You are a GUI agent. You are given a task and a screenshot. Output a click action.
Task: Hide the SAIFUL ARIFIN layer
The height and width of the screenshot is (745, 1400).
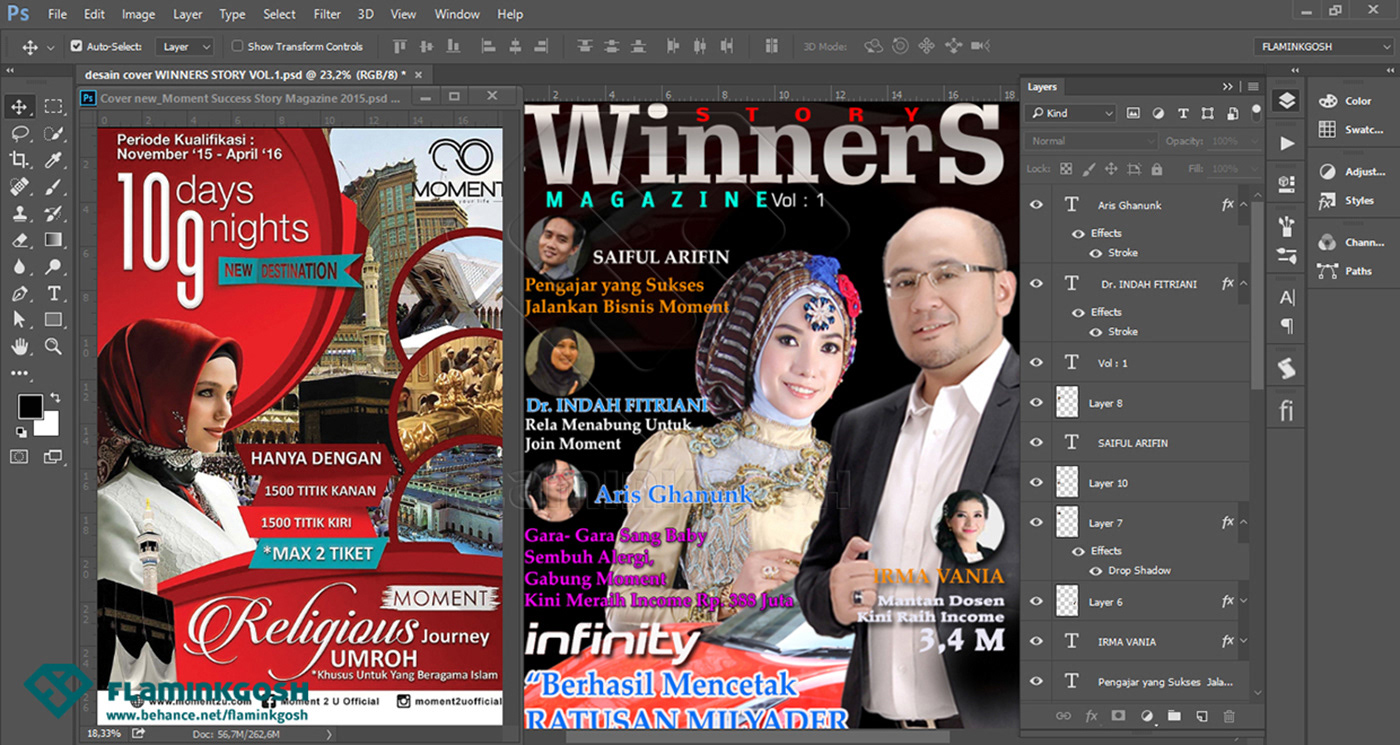pyautogui.click(x=1036, y=442)
